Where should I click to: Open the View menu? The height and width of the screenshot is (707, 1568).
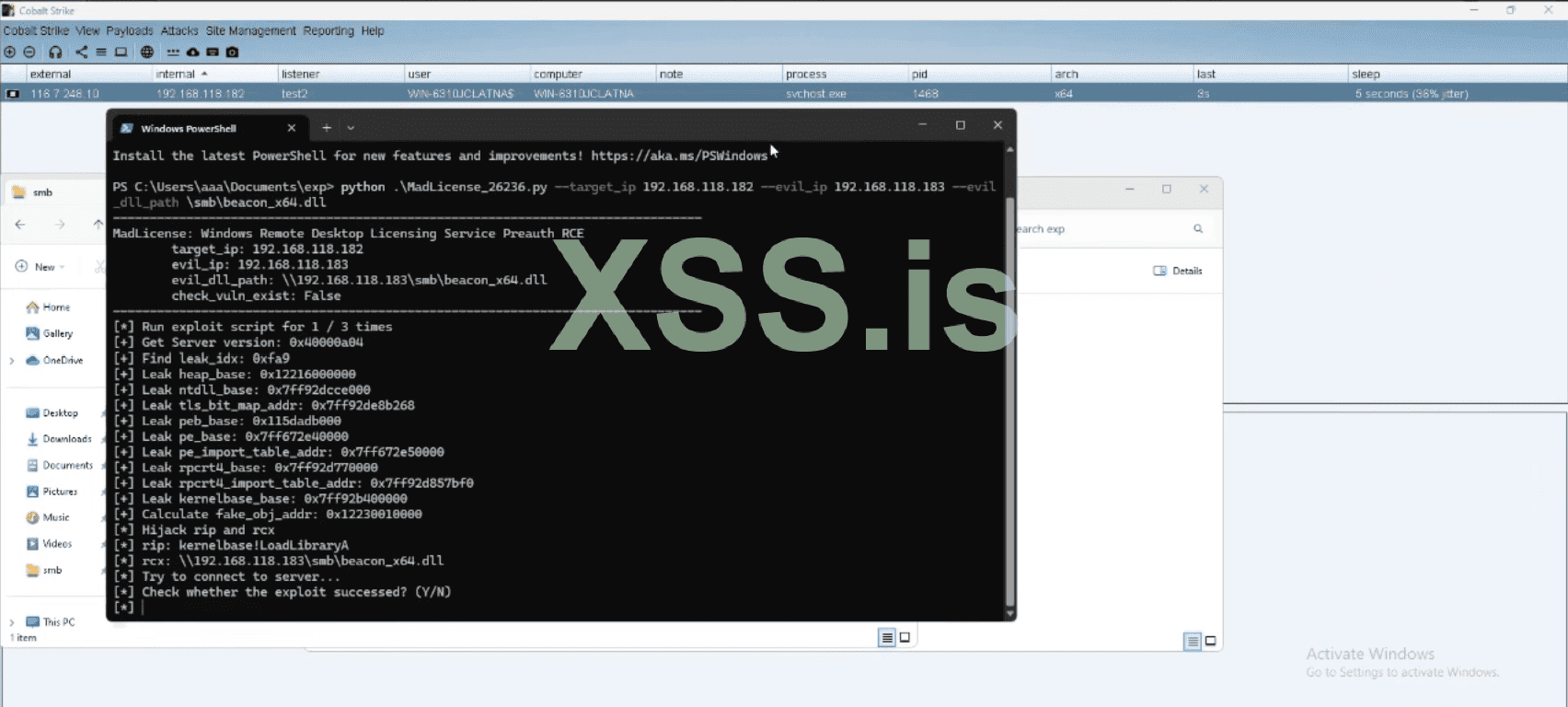(x=87, y=30)
